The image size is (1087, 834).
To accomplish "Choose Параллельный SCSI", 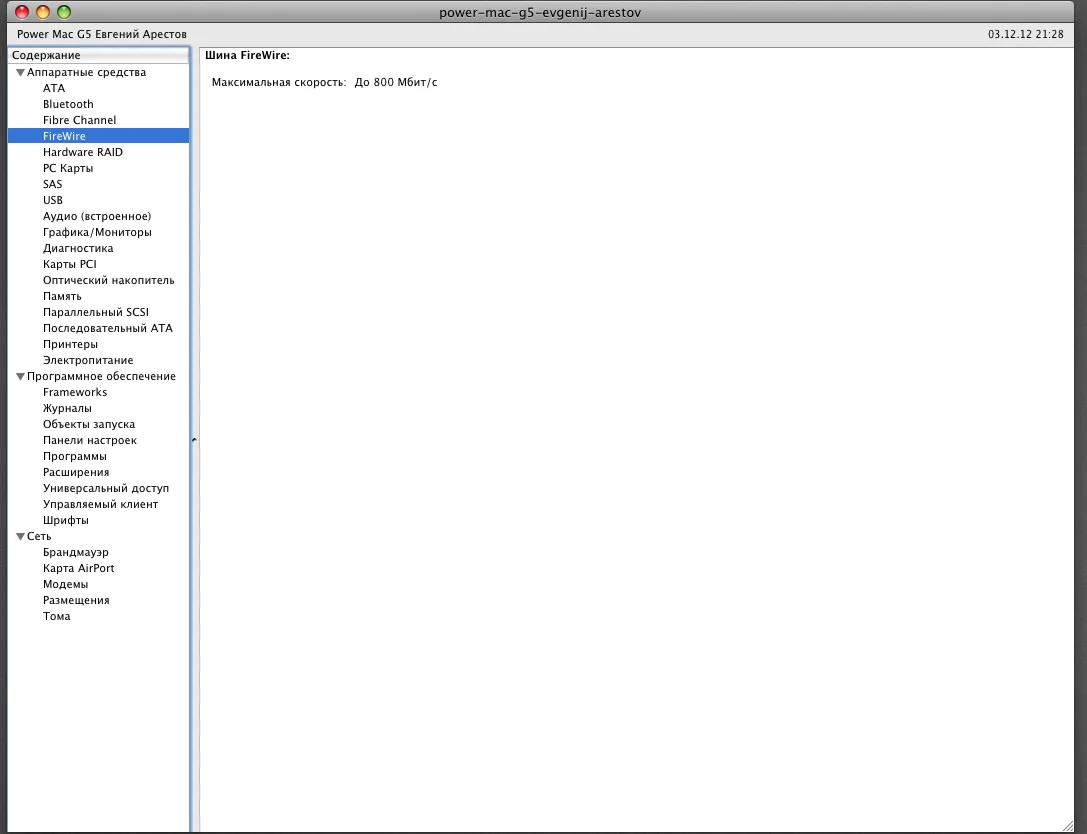I will click(96, 312).
